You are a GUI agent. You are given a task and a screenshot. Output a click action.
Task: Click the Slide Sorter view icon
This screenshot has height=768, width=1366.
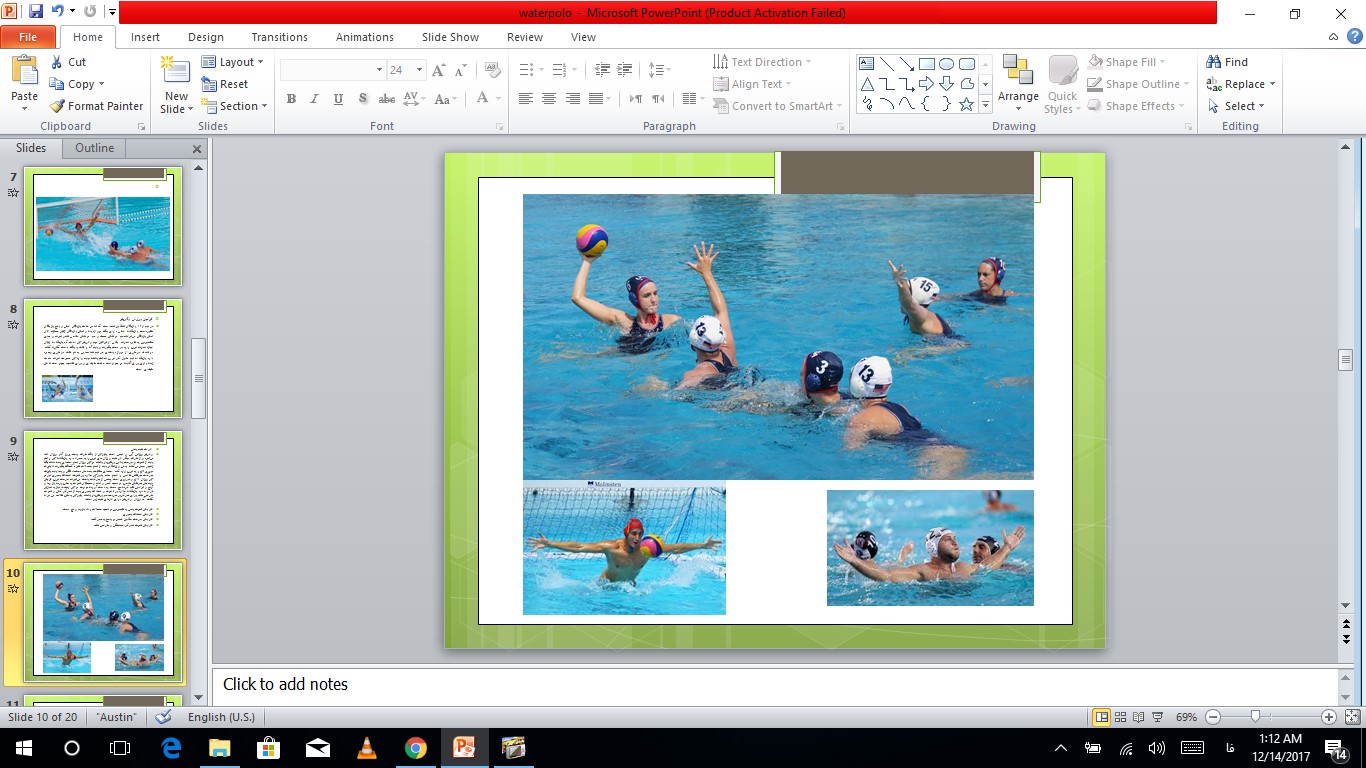coord(1121,717)
